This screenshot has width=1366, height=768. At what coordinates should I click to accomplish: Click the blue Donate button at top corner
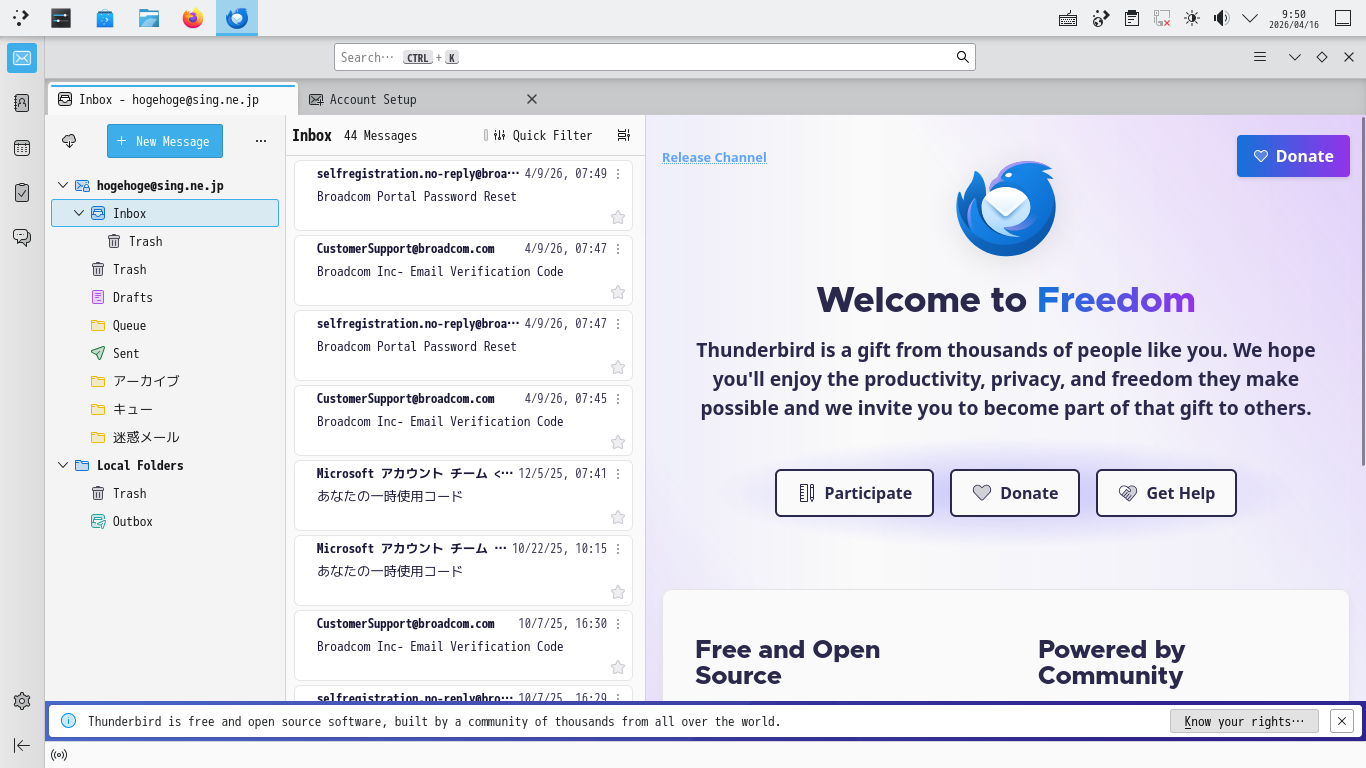tap(1293, 156)
